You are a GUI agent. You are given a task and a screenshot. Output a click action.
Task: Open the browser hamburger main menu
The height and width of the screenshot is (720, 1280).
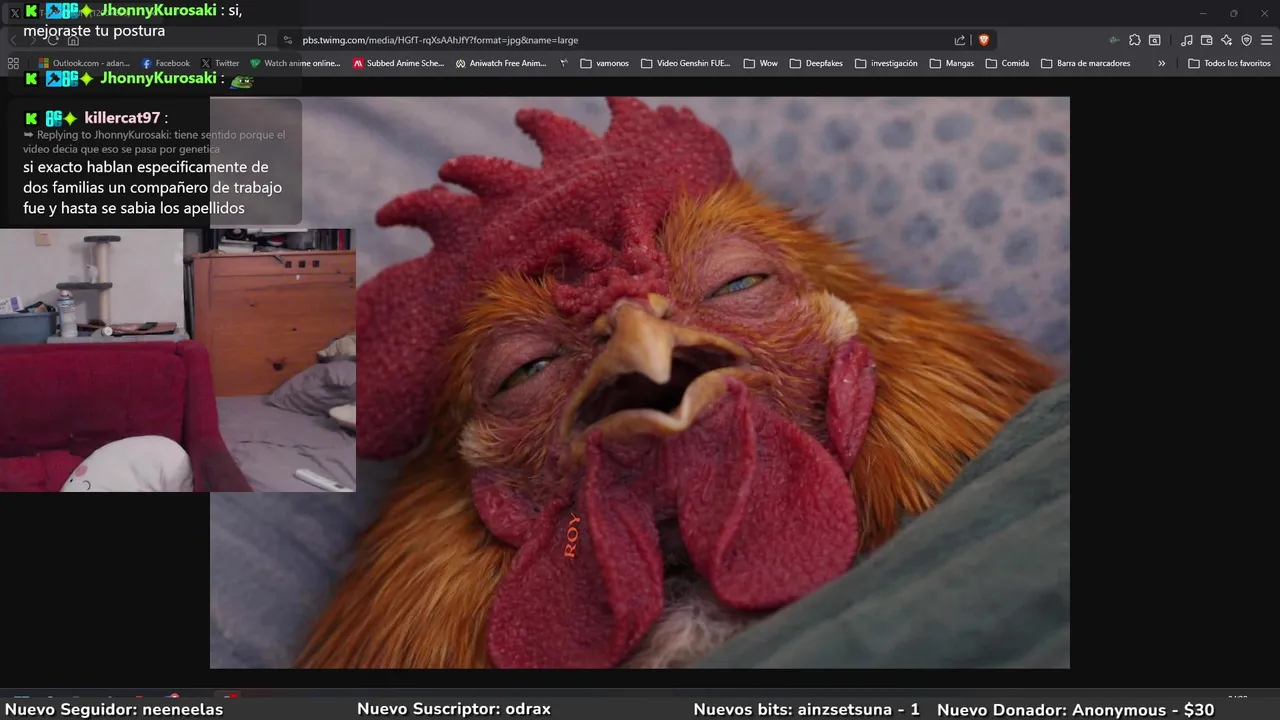(1266, 40)
